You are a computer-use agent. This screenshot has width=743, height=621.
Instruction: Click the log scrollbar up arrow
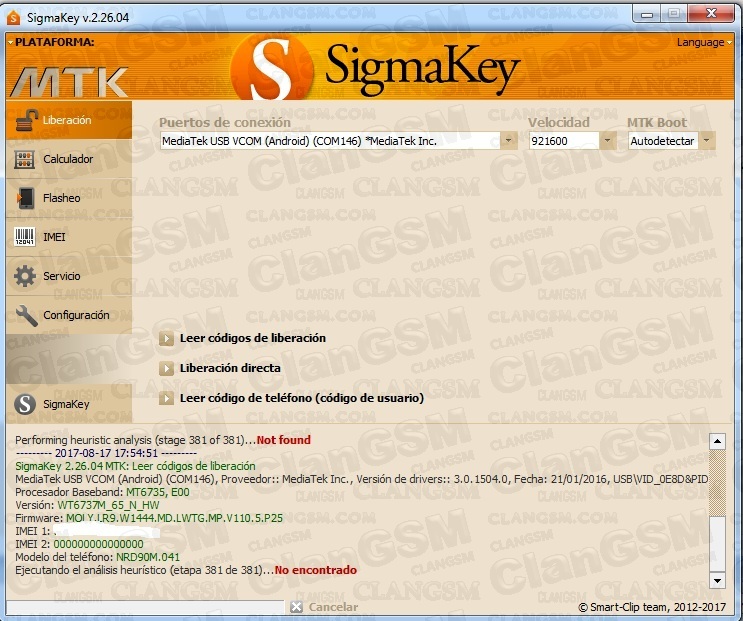coord(717,441)
